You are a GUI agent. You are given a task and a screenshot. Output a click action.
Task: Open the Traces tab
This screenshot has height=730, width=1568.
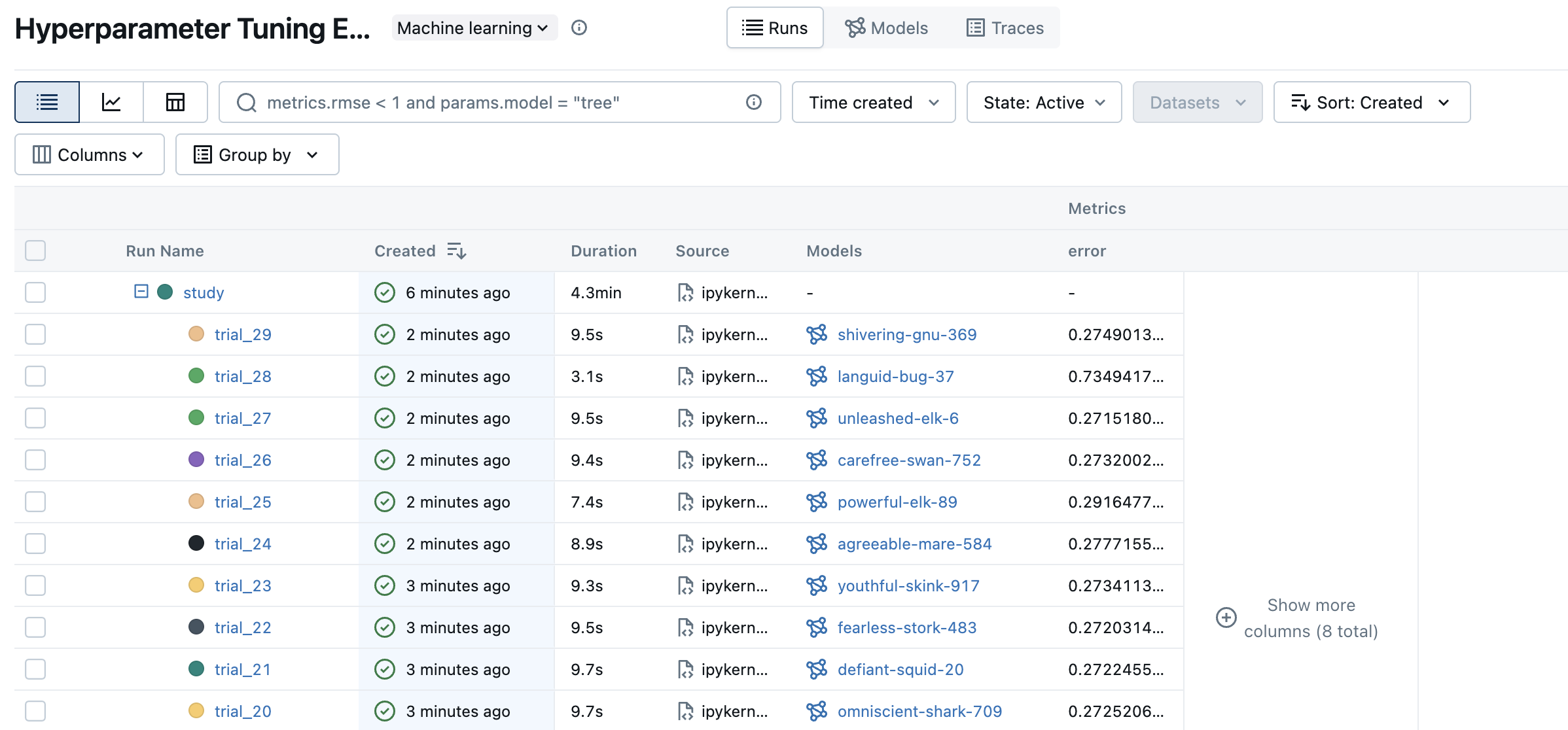point(1004,27)
